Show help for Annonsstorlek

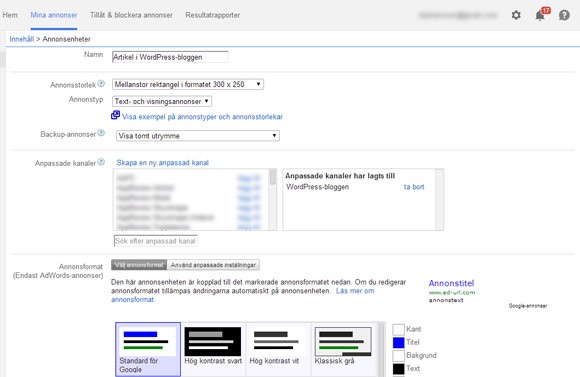[x=101, y=84]
